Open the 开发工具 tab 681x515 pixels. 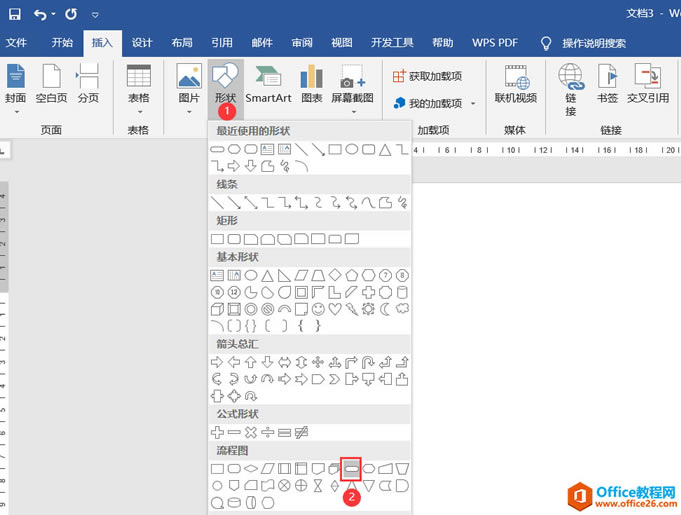pos(392,43)
